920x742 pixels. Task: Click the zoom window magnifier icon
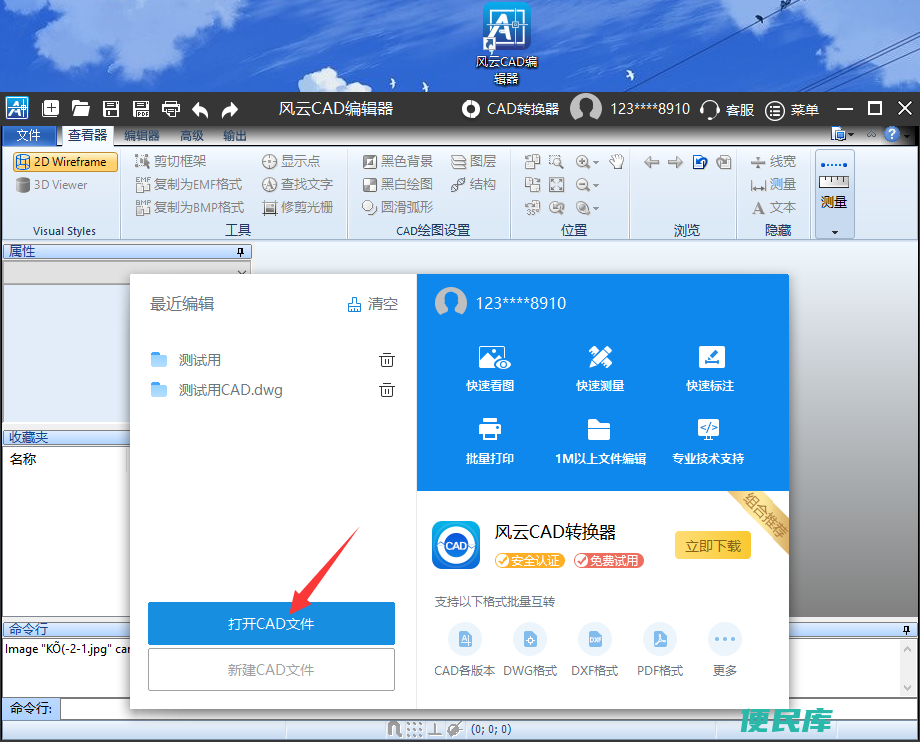(556, 161)
